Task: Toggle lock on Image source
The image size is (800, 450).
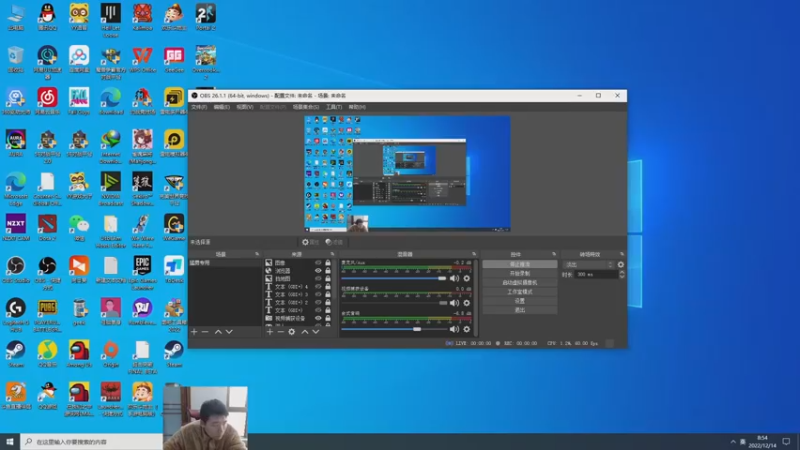Action: (328, 263)
